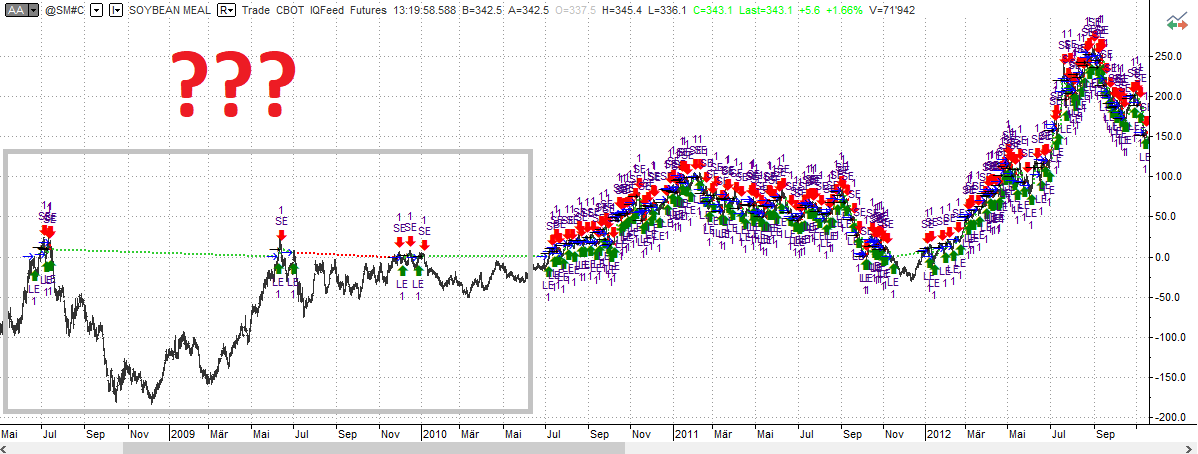1198x454 pixels.
Task: Click the 2011 year label on the time axis
Action: [686, 434]
